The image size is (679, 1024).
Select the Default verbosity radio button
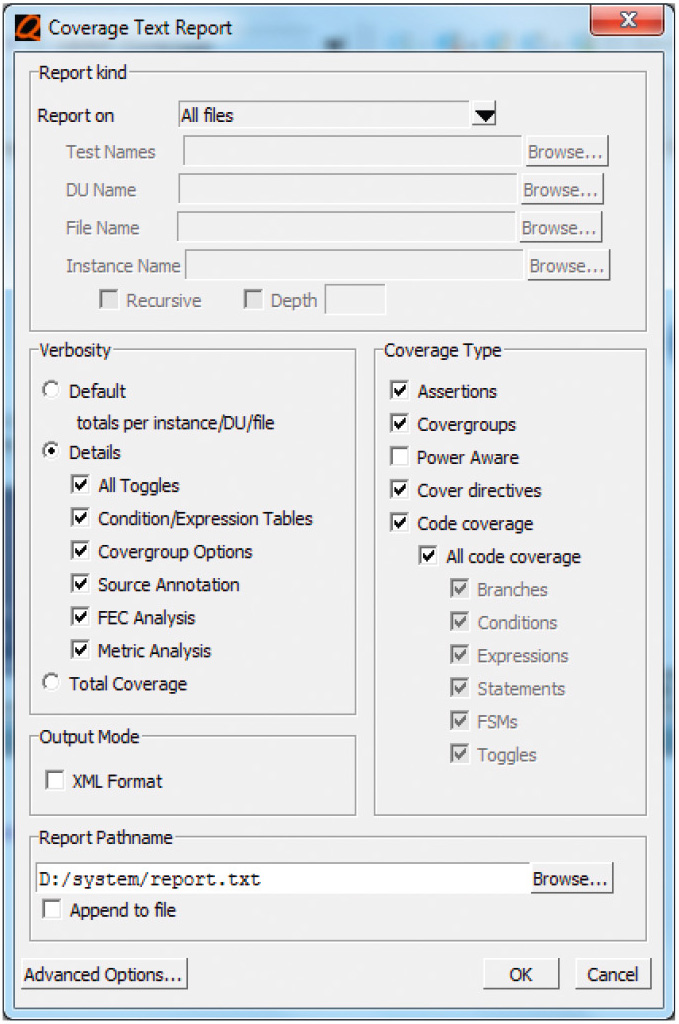click(x=51, y=390)
